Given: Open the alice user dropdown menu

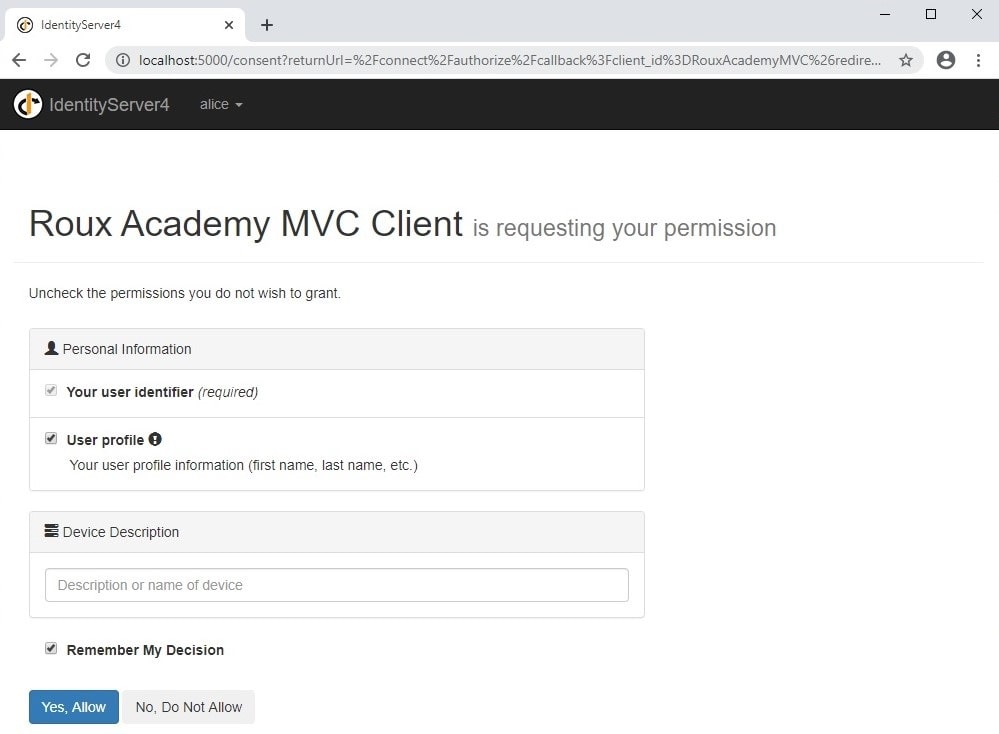Looking at the screenshot, I should [x=219, y=104].
